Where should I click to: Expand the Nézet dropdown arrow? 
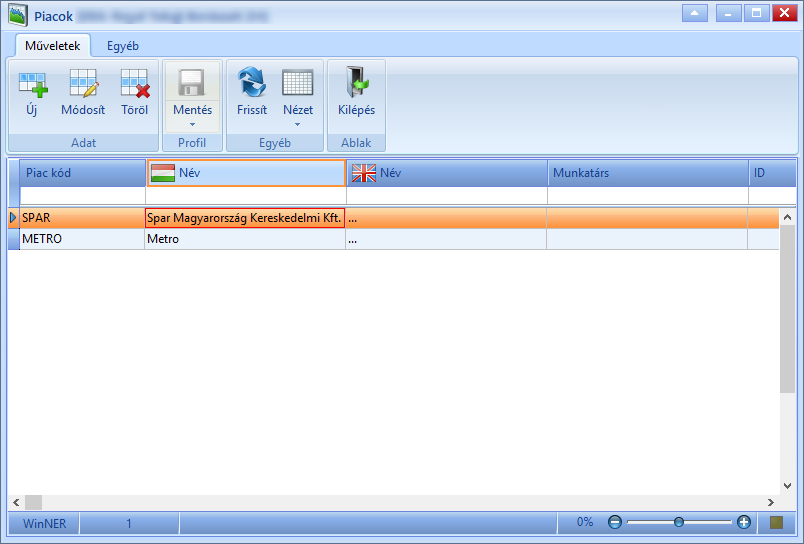click(x=297, y=125)
